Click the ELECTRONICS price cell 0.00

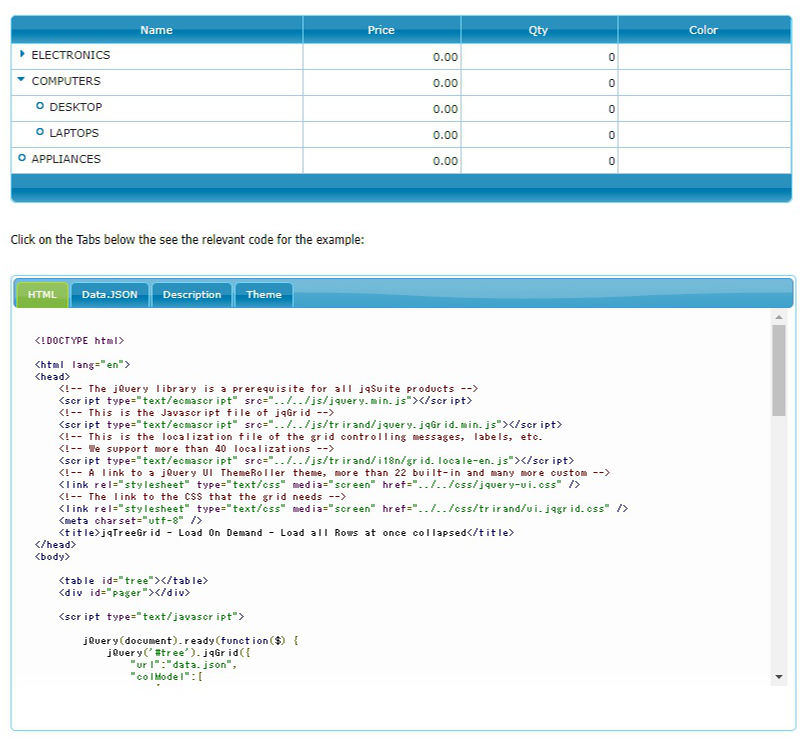[x=382, y=57]
